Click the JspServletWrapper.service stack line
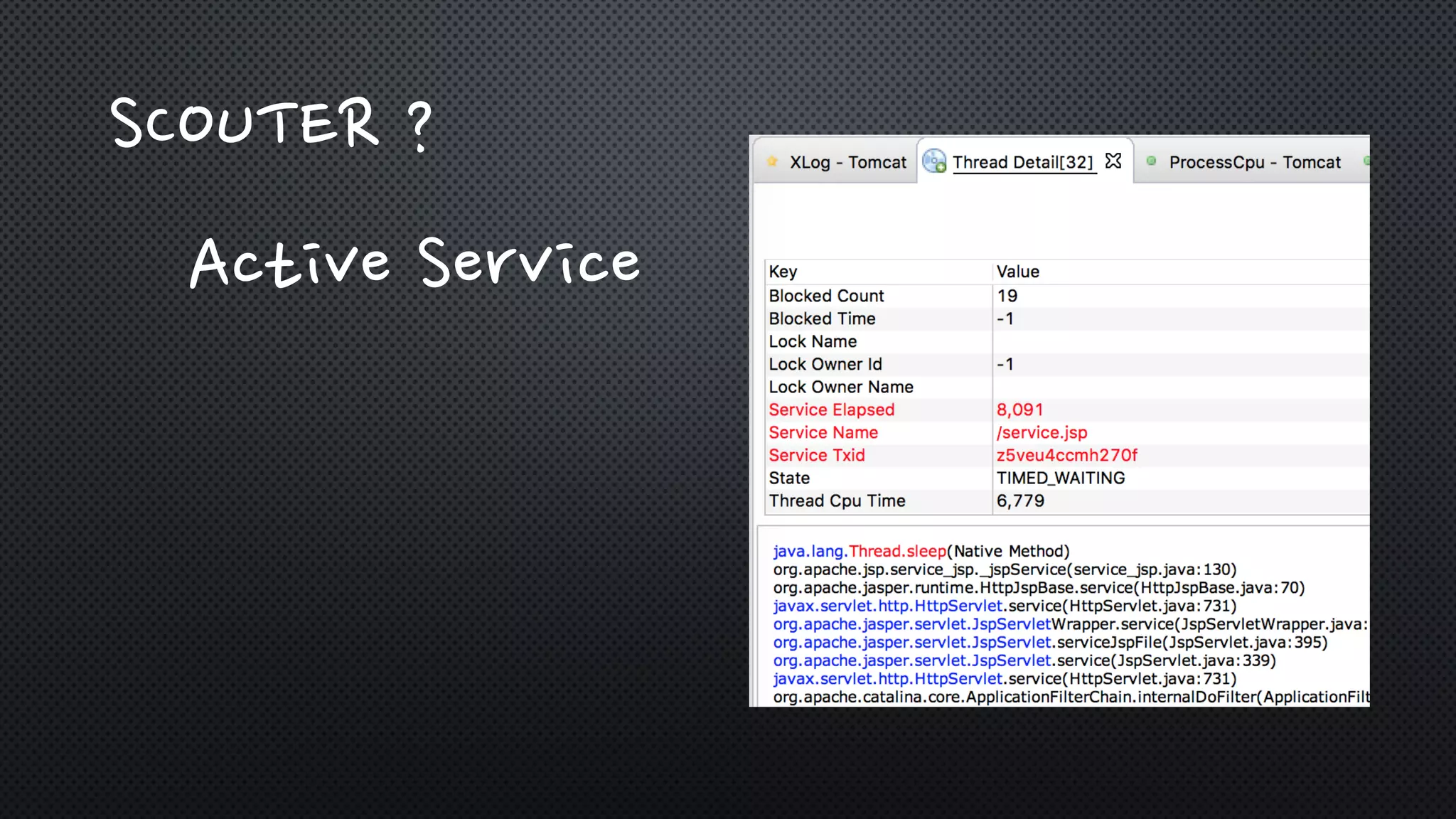Image resolution: width=1456 pixels, height=819 pixels. [x=1071, y=624]
